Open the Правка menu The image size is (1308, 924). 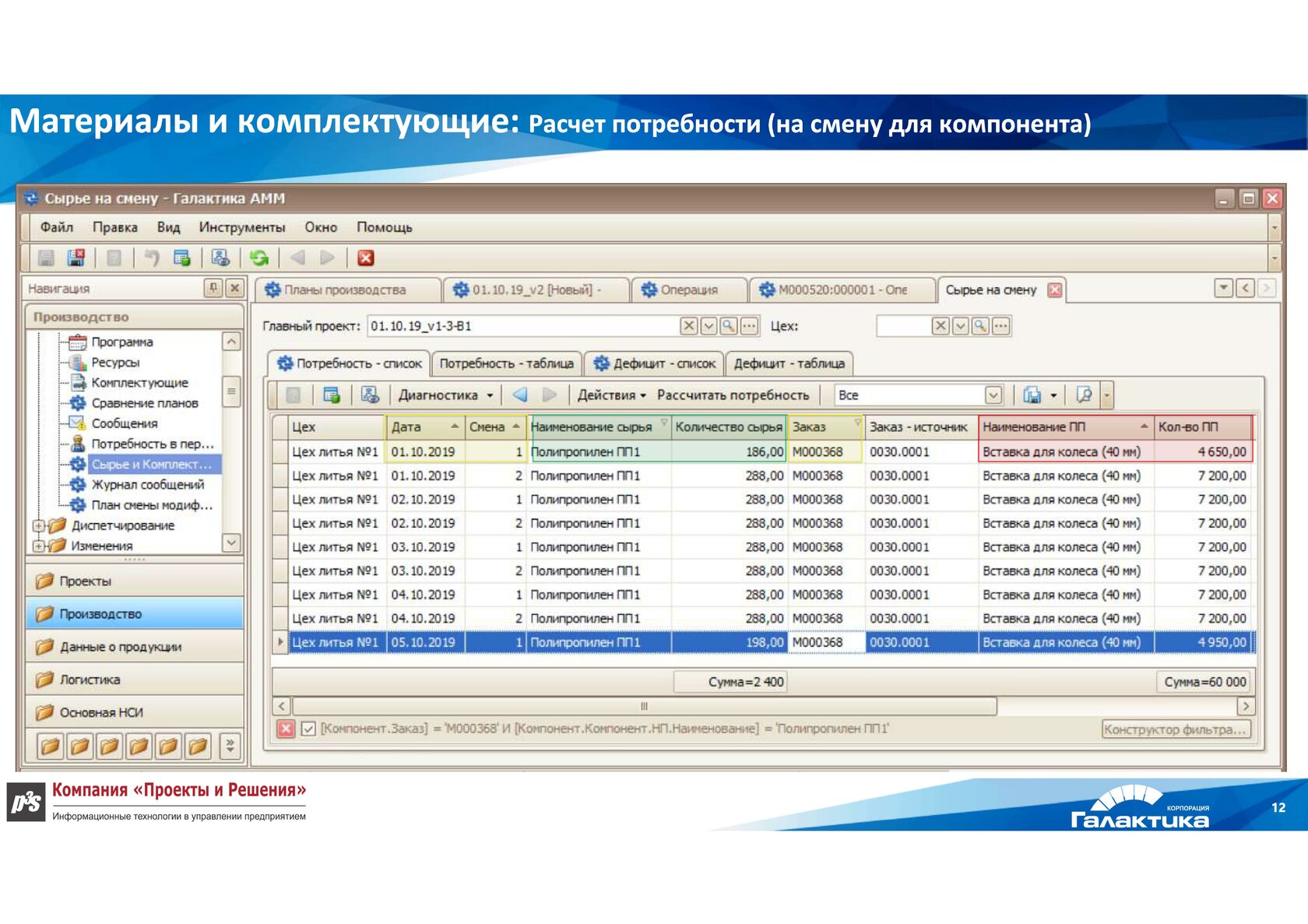click(x=115, y=227)
